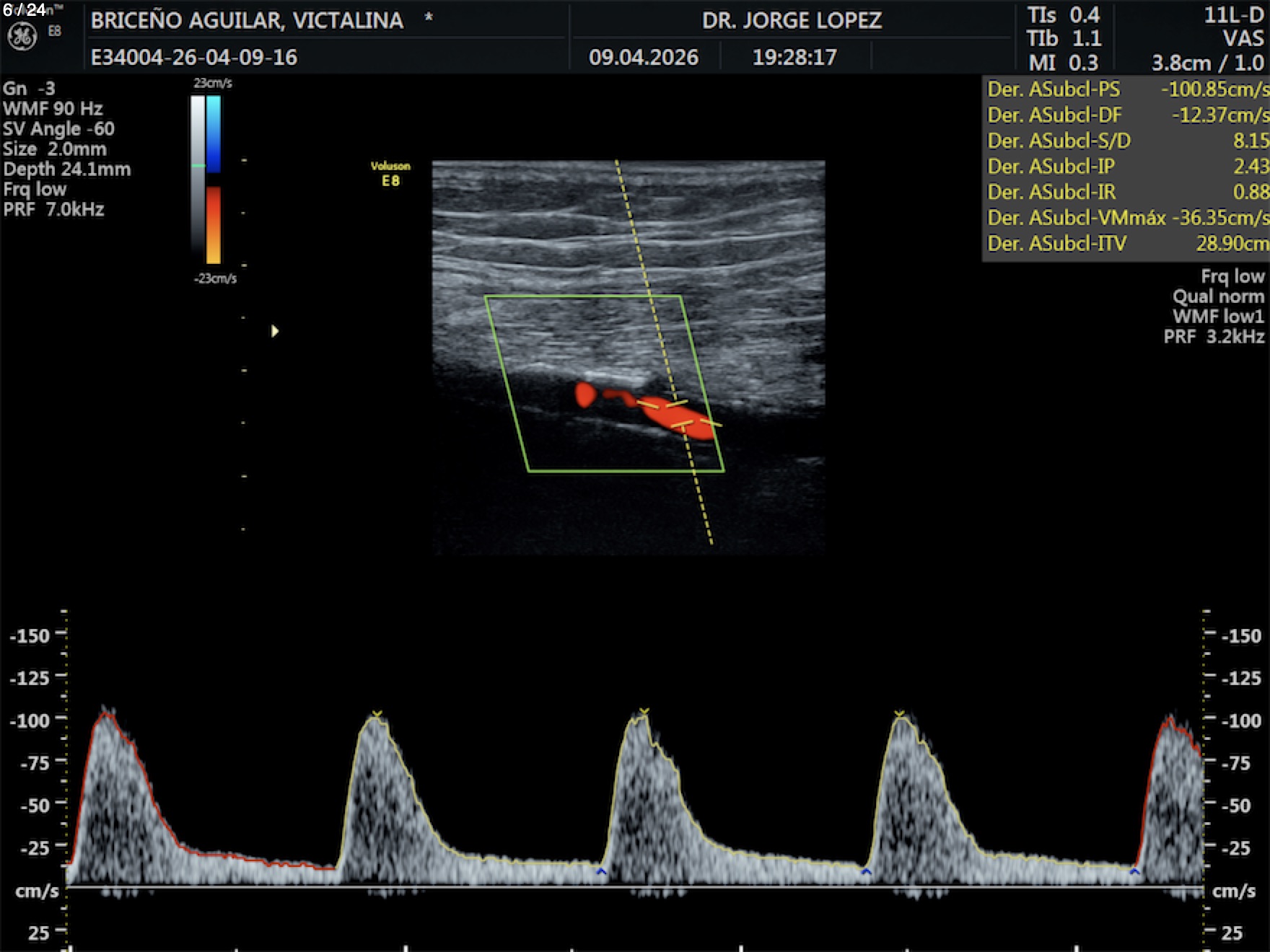Viewport: 1270px width, 952px height.
Task: Click the PRF 7.0kHz setting
Action: [x=54, y=210]
